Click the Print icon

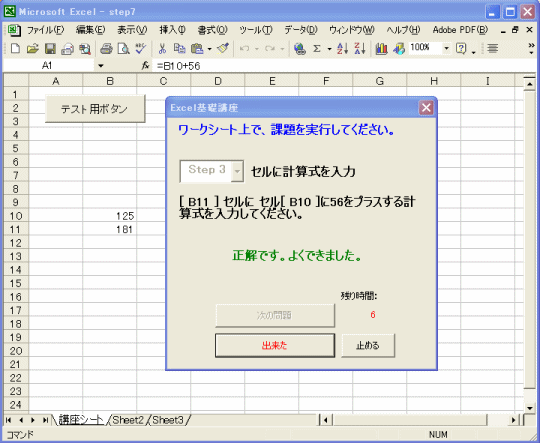pos(106,49)
